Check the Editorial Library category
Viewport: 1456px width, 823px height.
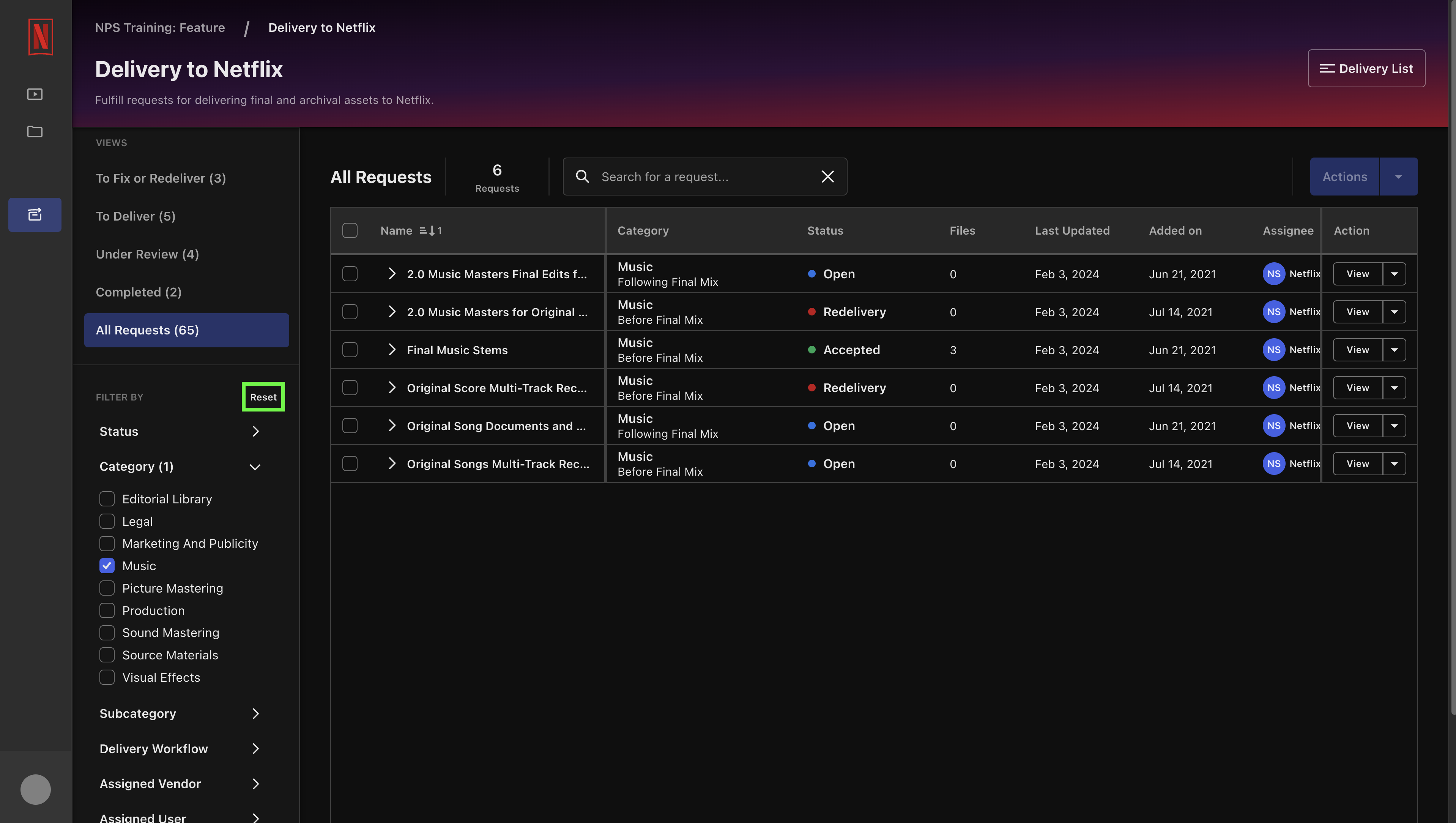(x=107, y=499)
